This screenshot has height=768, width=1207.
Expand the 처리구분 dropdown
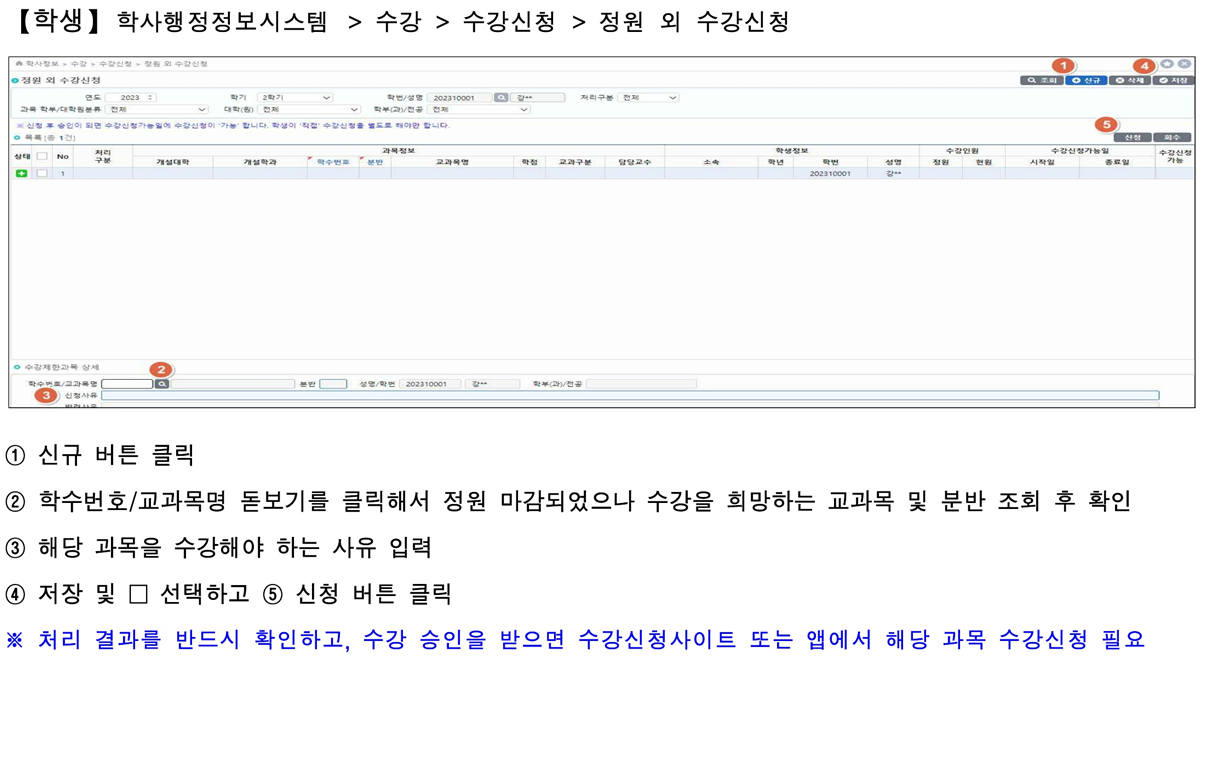648,98
